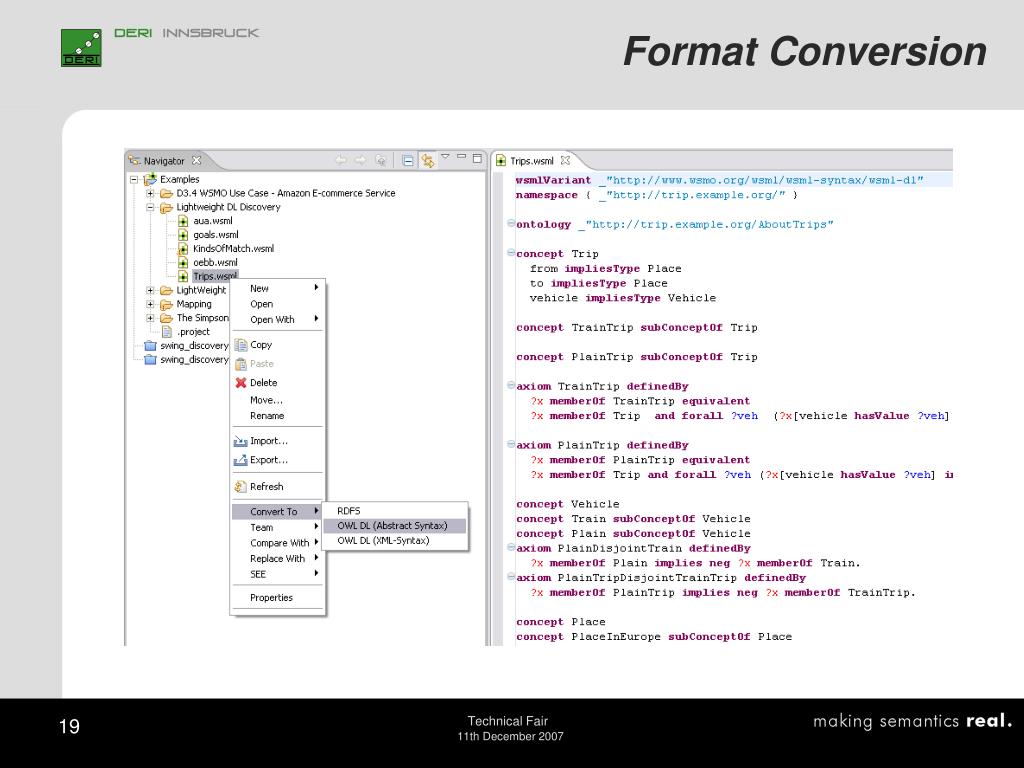Choose RDFS conversion option
The image size is (1024, 768).
[x=395, y=511]
